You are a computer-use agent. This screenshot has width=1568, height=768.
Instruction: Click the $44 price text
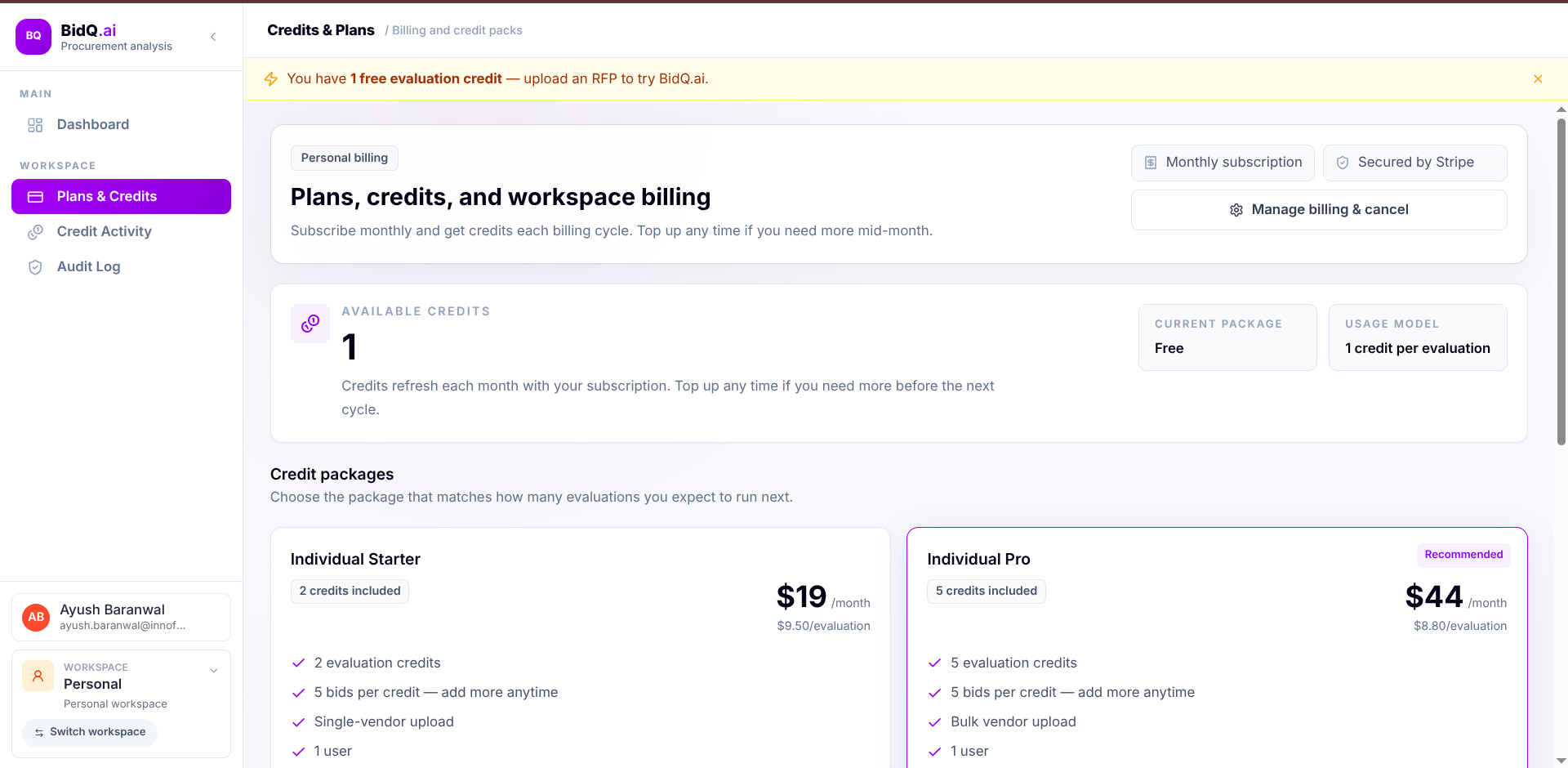[1434, 597]
